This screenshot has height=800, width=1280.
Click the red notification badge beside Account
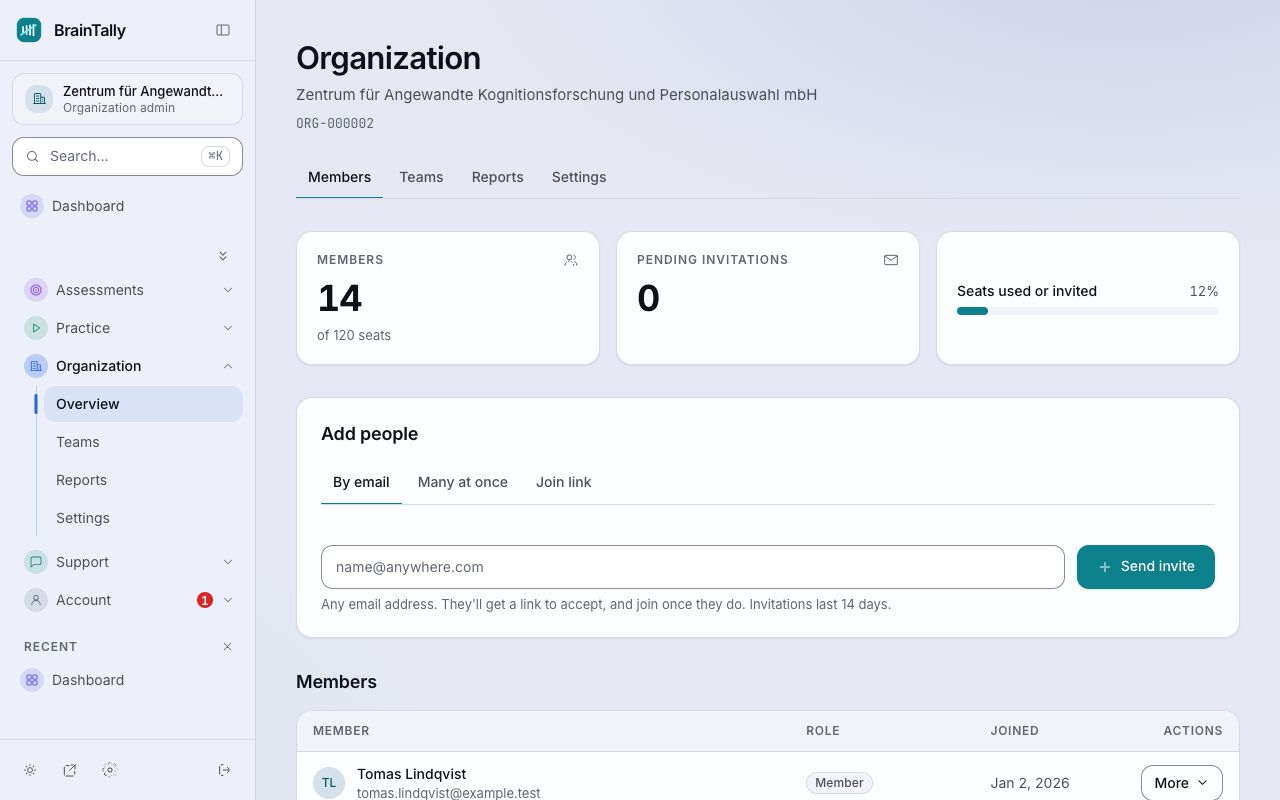coord(205,600)
